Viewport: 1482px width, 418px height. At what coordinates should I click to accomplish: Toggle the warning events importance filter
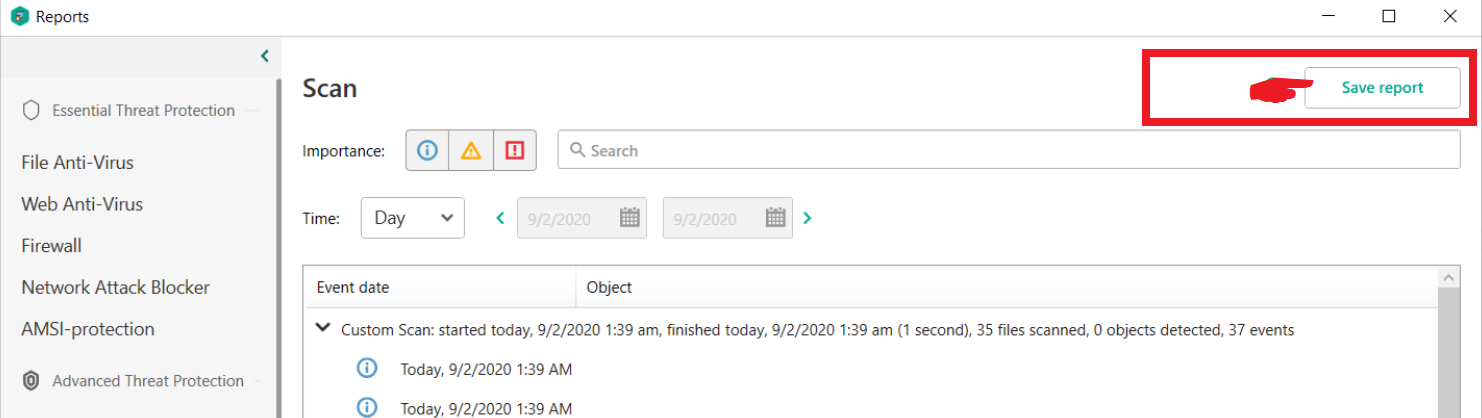click(x=471, y=151)
